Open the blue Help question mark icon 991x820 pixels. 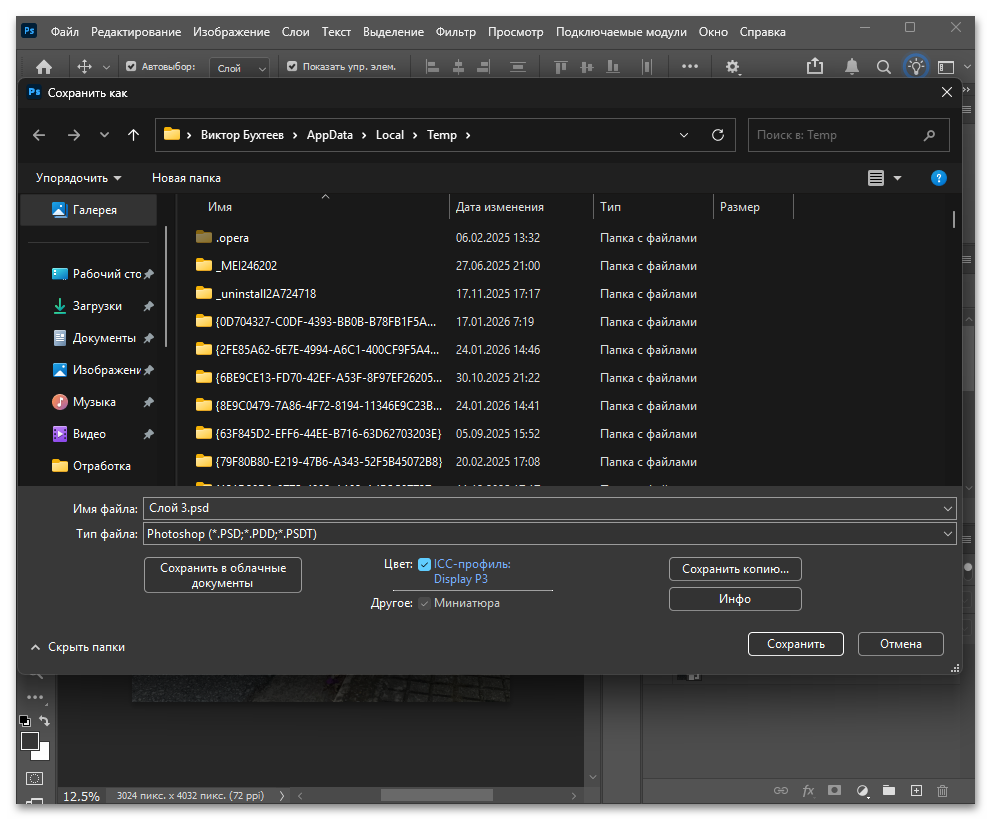(x=938, y=178)
